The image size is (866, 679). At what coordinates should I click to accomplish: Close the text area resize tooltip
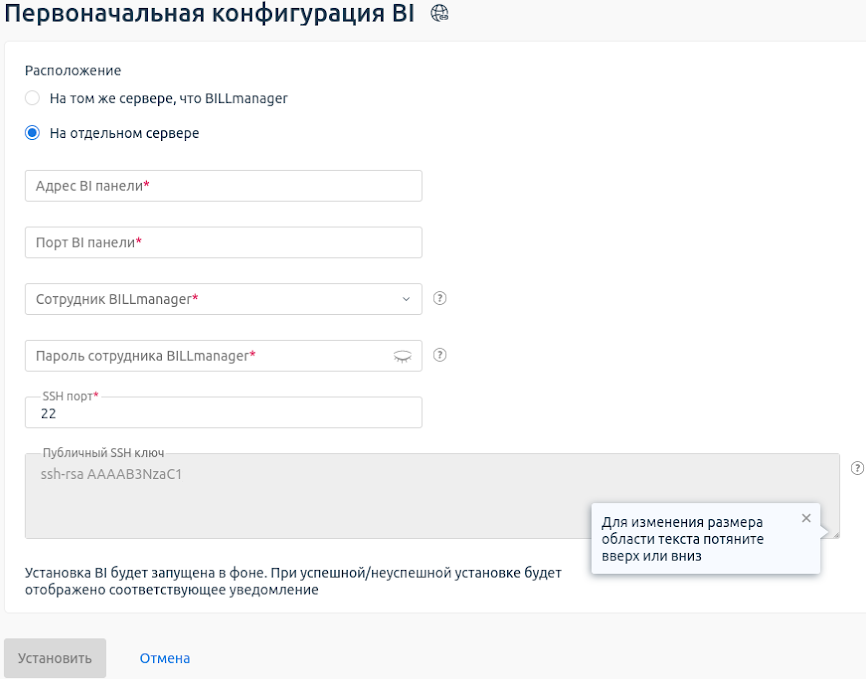point(806,518)
